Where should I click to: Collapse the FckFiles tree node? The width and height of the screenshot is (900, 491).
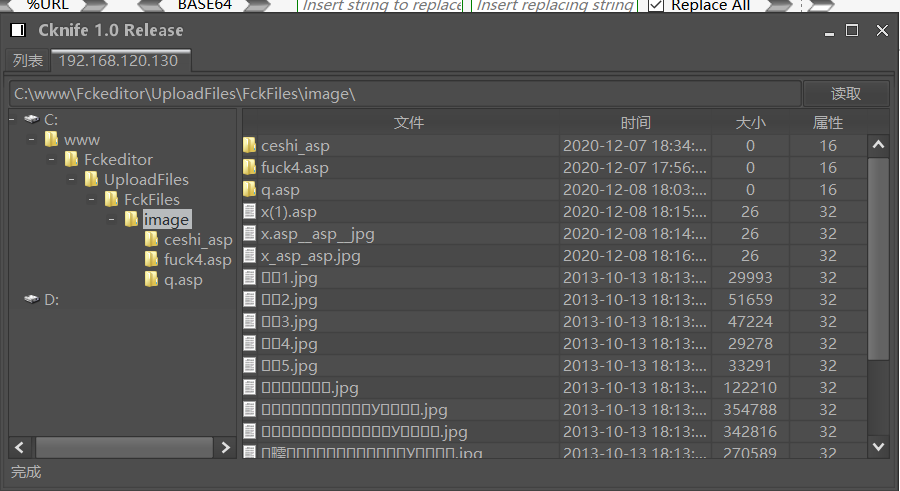(92, 199)
